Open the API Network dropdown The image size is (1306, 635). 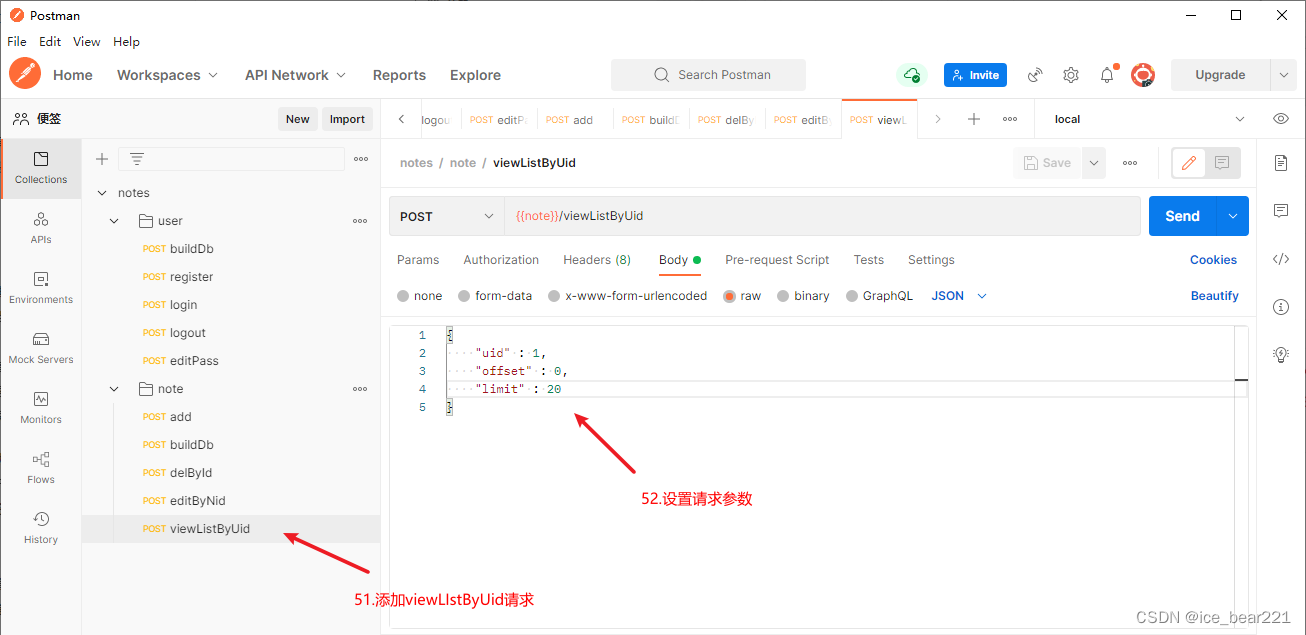tap(295, 75)
